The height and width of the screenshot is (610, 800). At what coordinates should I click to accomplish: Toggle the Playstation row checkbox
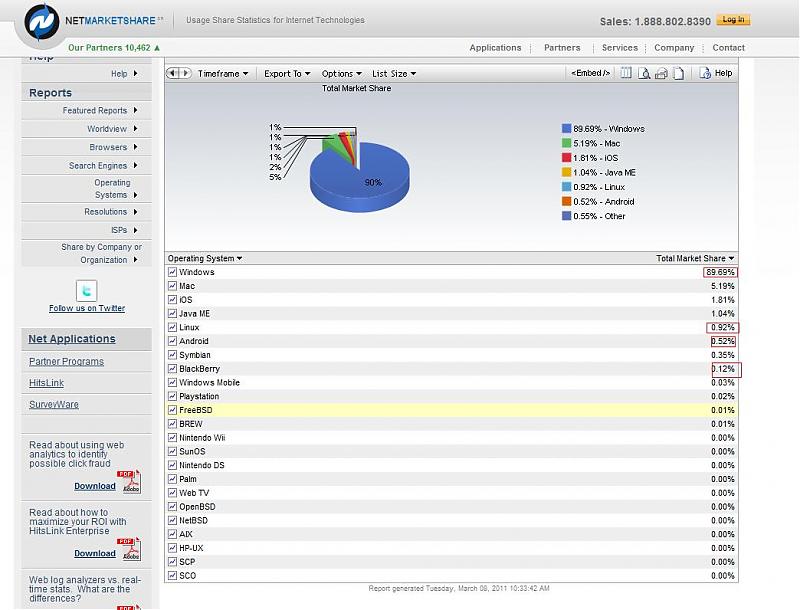[x=172, y=396]
